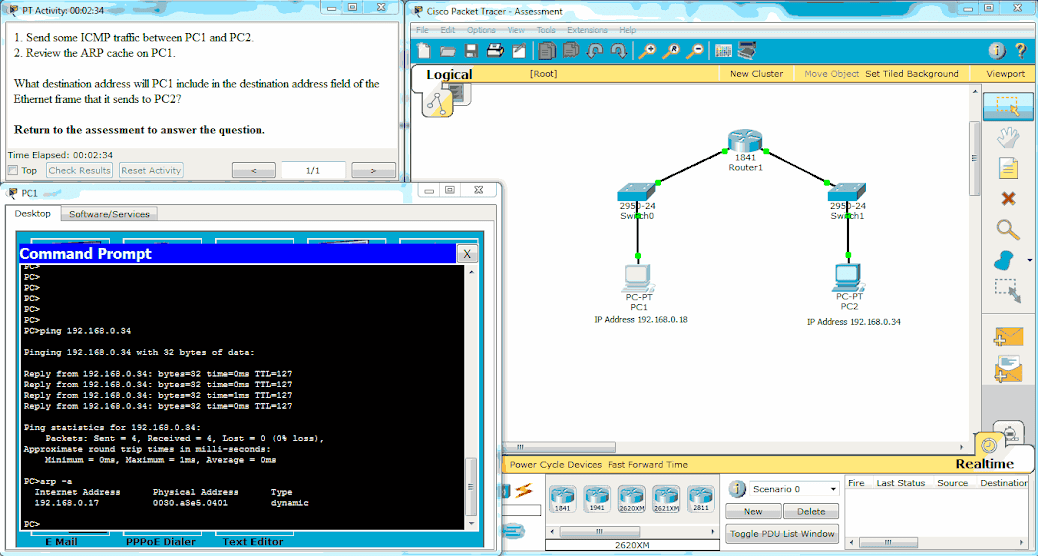
Task: Click Power Cycle Devices
Action: pos(555,465)
